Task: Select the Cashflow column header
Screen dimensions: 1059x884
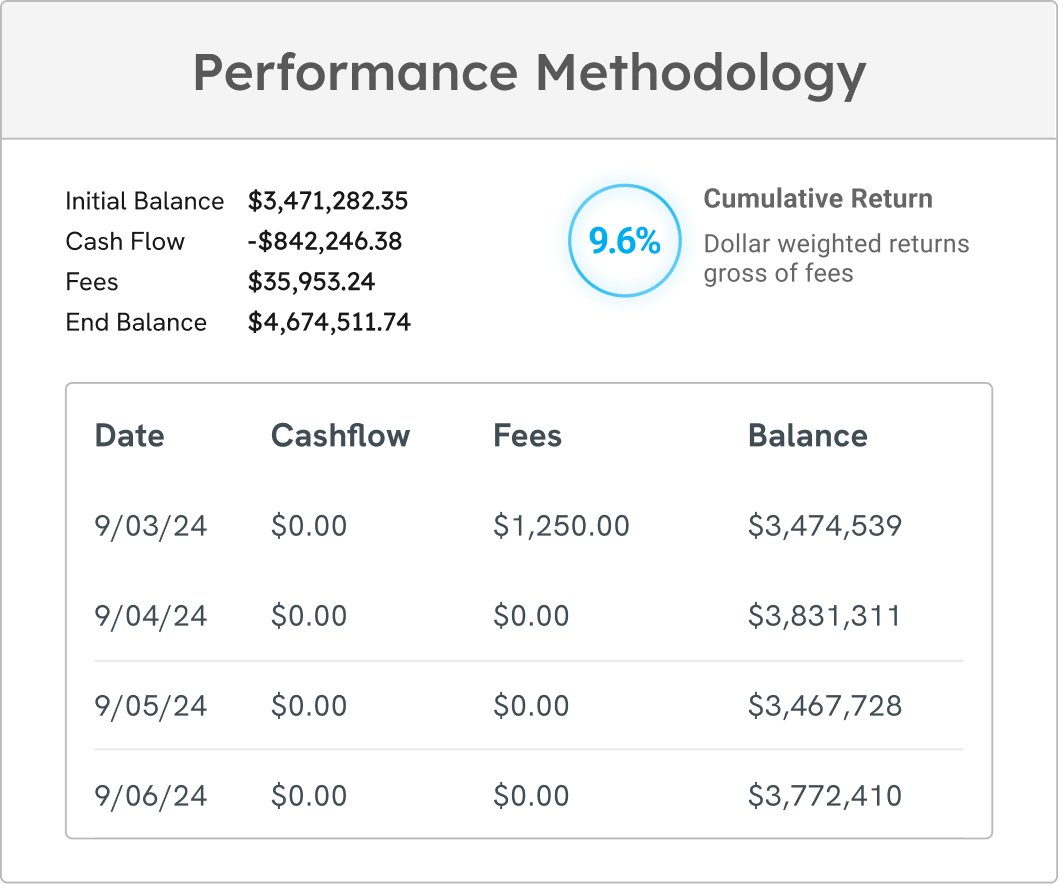Action: 340,436
